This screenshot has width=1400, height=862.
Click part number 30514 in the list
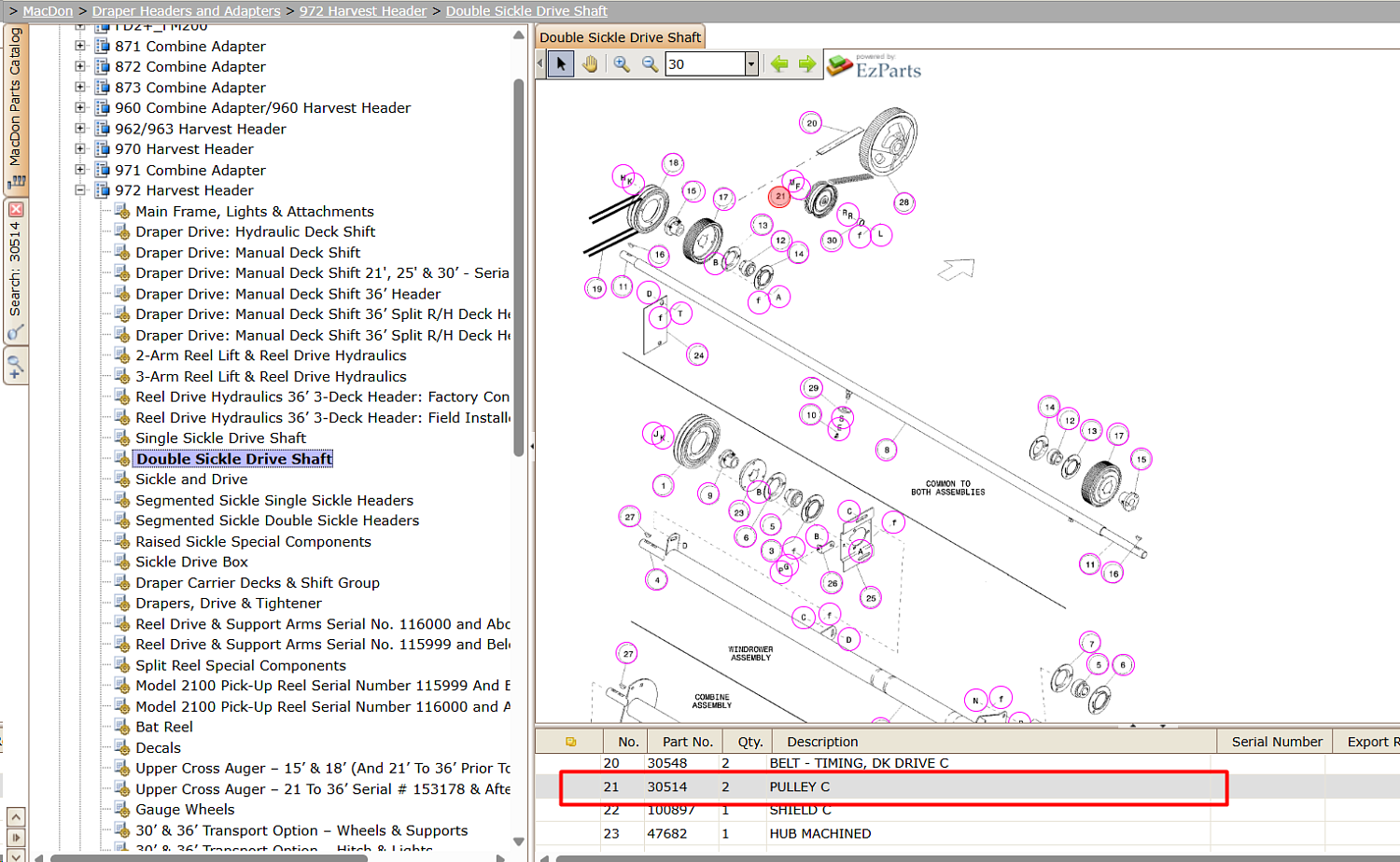click(667, 786)
